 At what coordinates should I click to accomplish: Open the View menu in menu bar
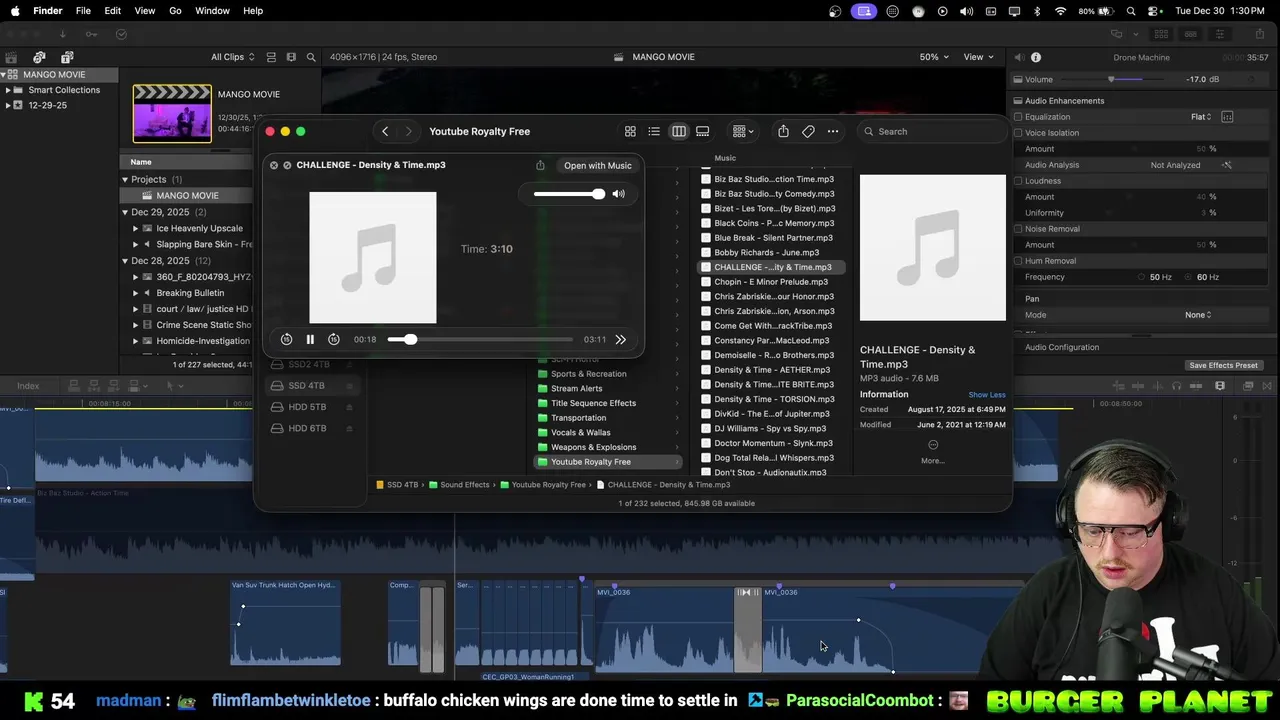tap(145, 11)
